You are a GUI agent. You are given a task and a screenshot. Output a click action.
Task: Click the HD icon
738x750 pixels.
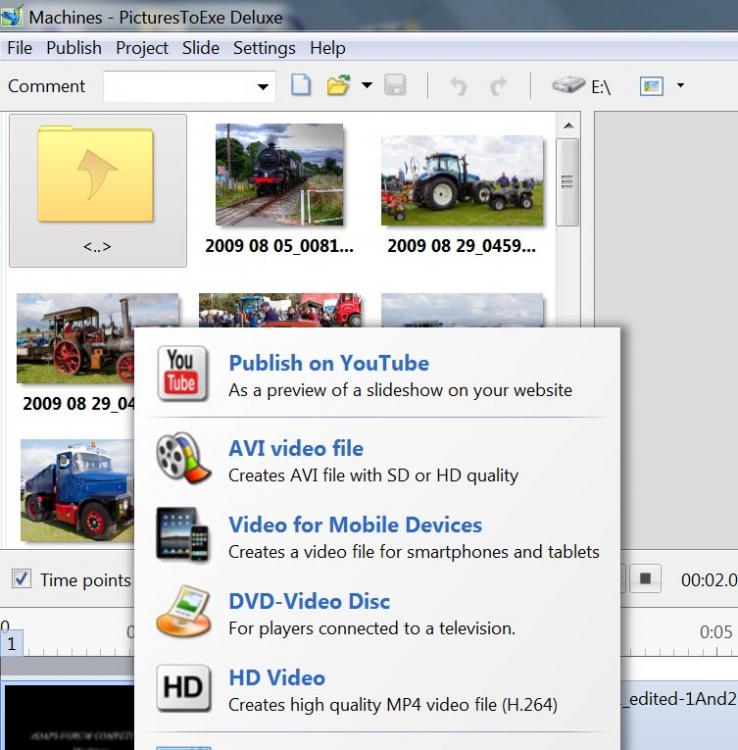[183, 687]
